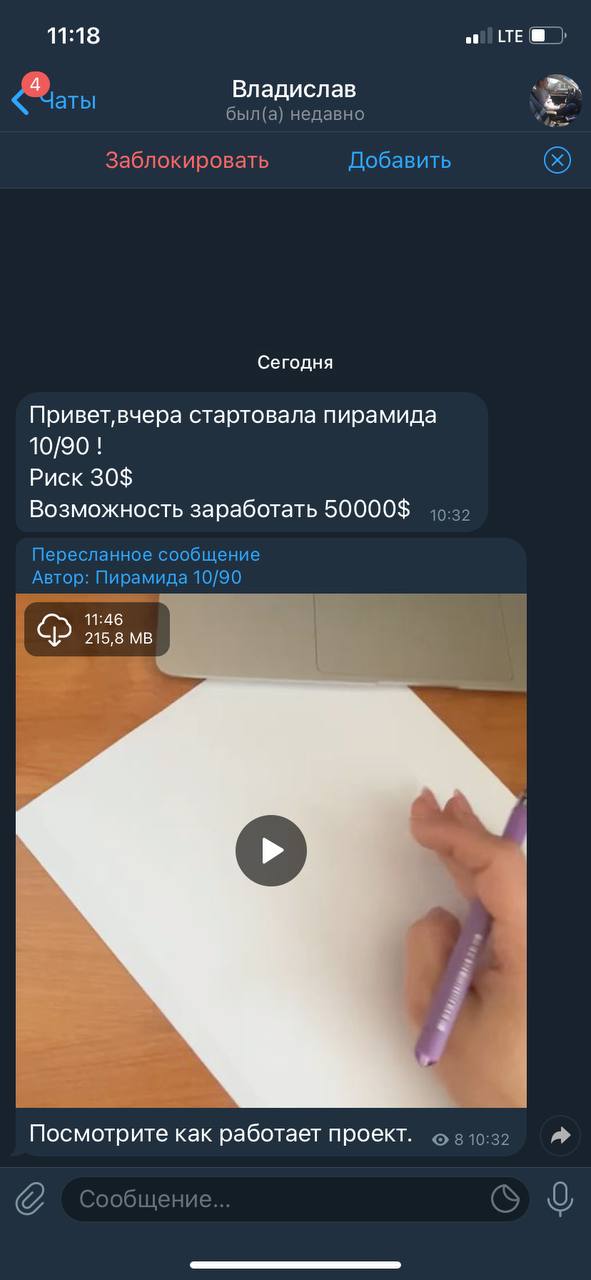Tap the microphone voice message icon

click(x=559, y=1198)
